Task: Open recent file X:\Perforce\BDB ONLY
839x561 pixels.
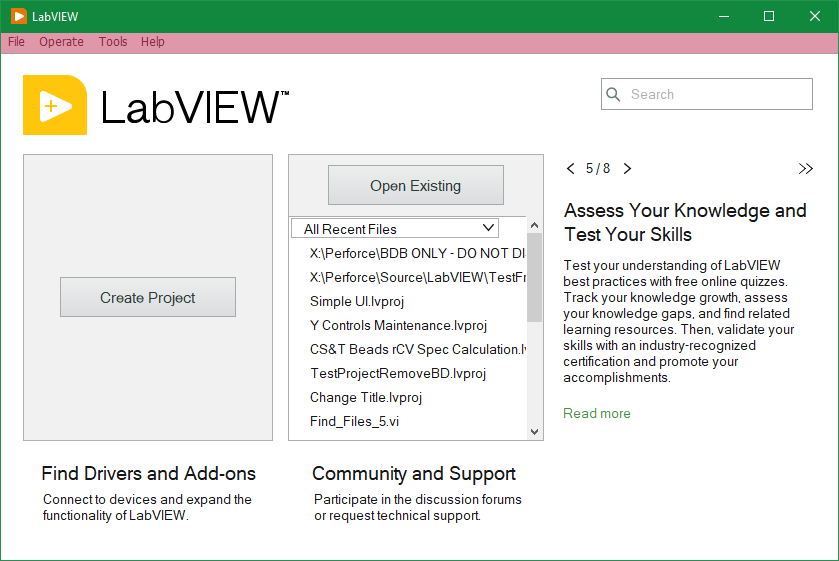Action: pyautogui.click(x=418, y=253)
